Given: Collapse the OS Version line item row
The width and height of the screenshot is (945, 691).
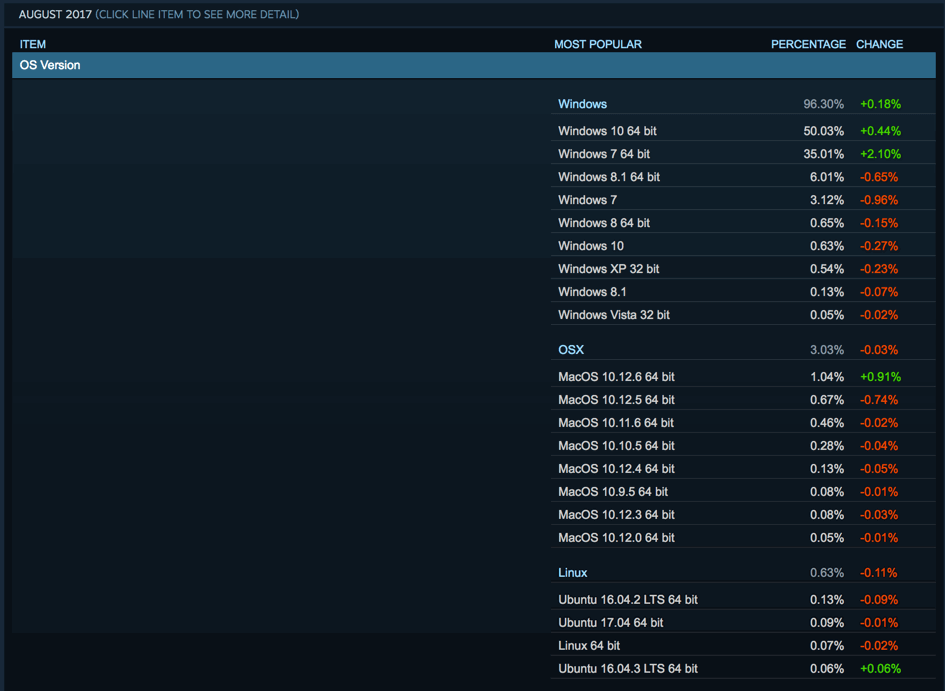Looking at the screenshot, I should [474, 65].
